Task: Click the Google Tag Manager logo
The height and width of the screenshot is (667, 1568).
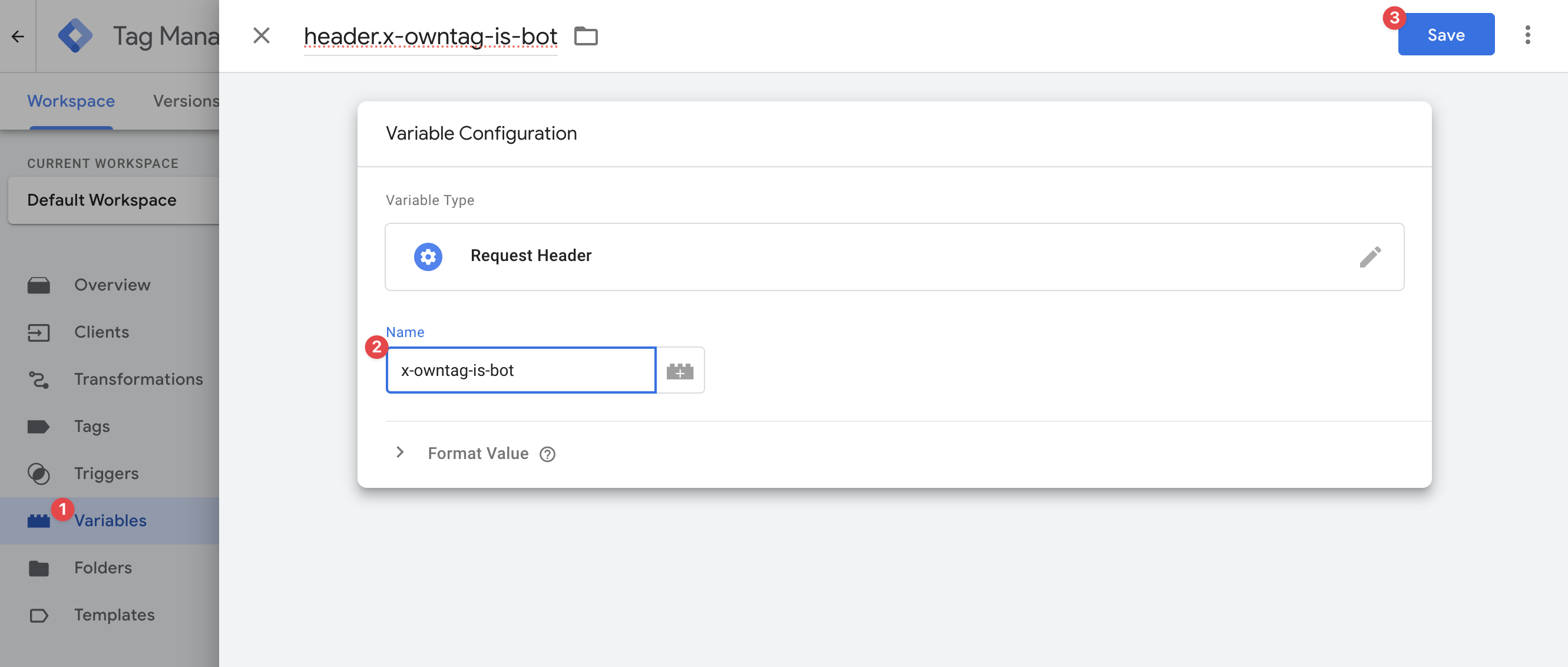Action: pos(75,36)
